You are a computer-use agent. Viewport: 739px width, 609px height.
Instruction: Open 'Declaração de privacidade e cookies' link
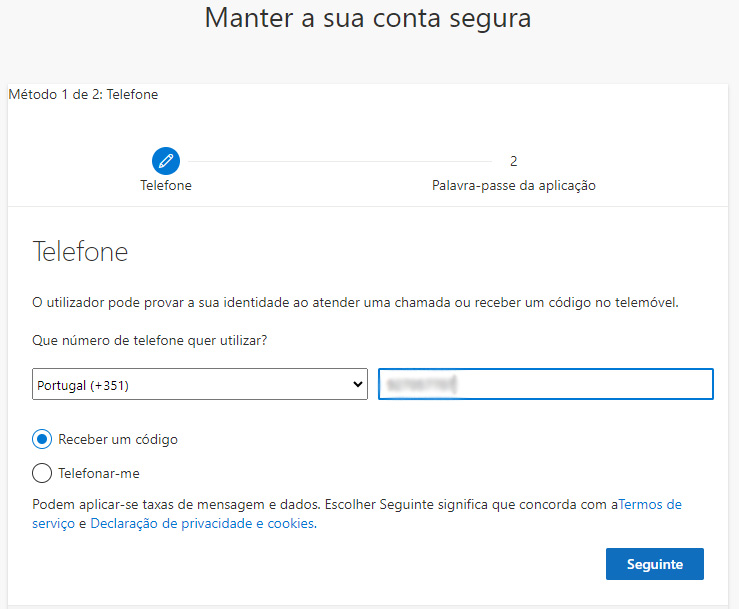202,523
